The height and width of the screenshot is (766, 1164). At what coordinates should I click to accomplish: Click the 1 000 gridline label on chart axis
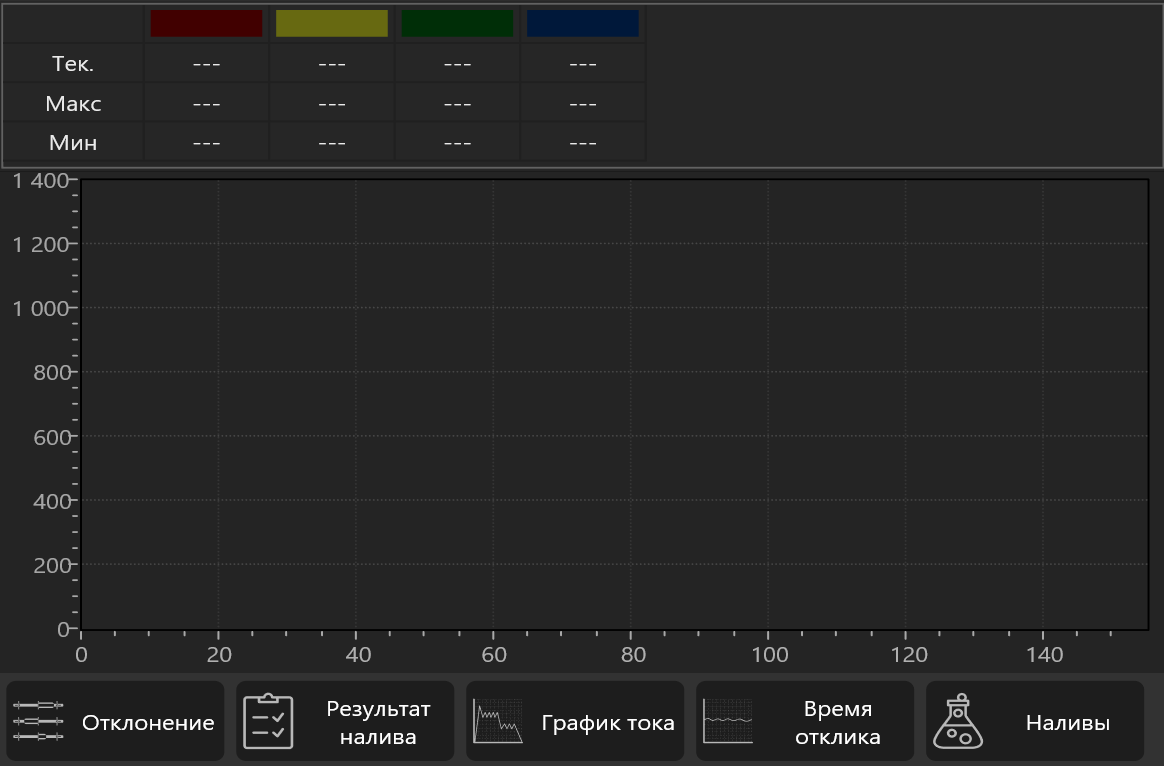tap(40, 308)
